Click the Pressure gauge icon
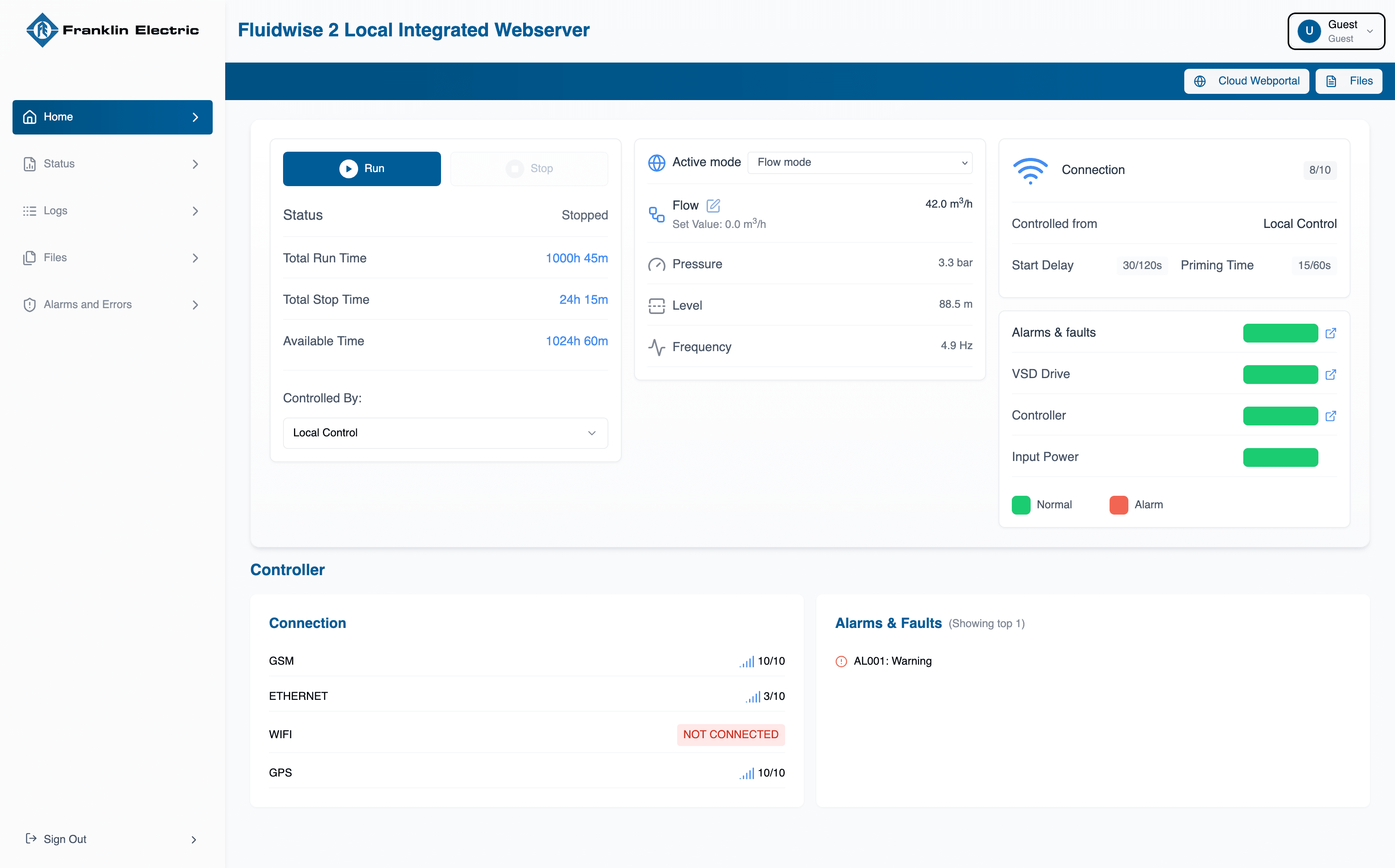 click(656, 265)
